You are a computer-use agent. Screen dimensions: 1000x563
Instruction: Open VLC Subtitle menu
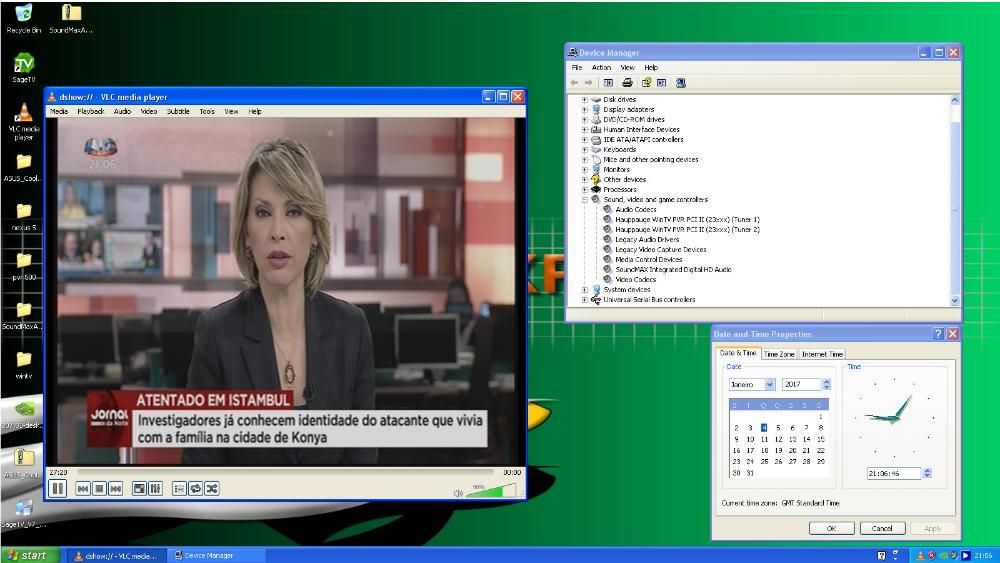click(x=179, y=112)
